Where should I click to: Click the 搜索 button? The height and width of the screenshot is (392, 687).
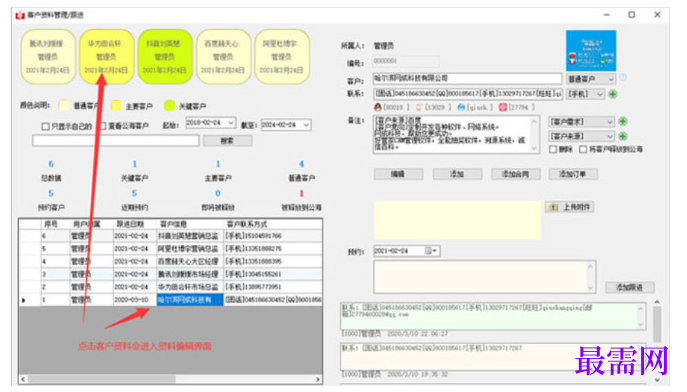[227, 141]
